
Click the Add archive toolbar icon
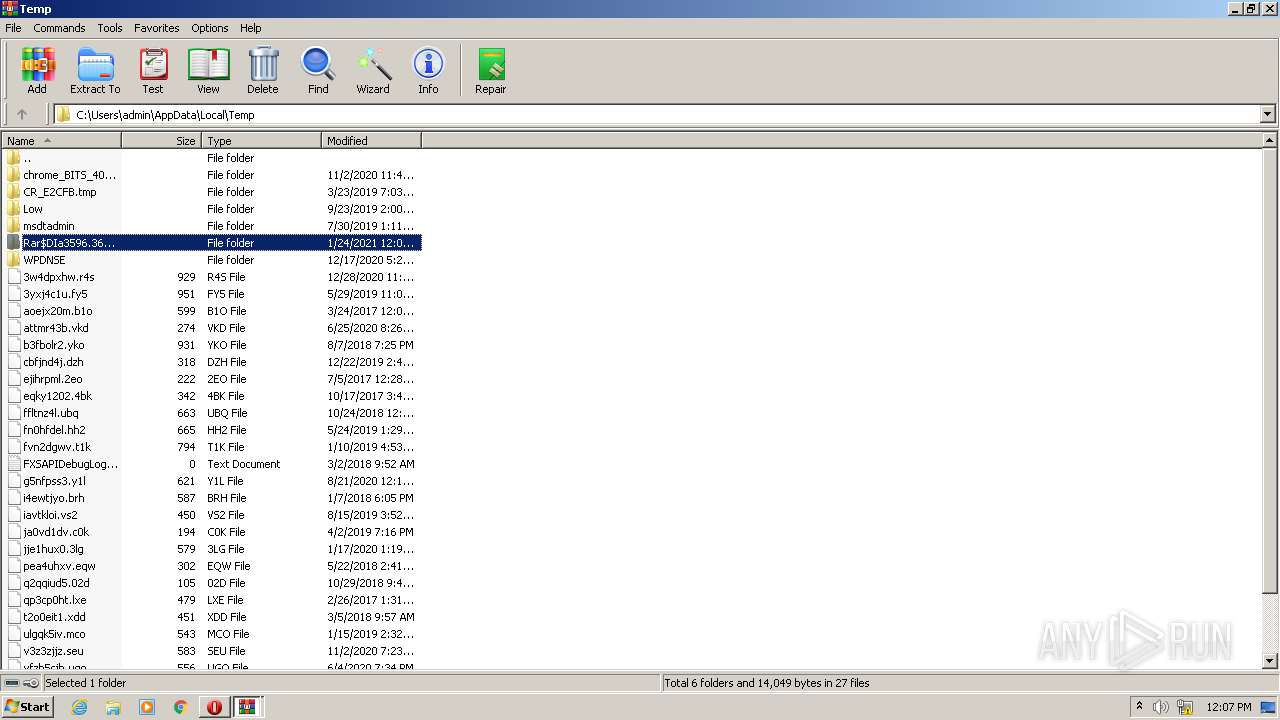coord(37,71)
